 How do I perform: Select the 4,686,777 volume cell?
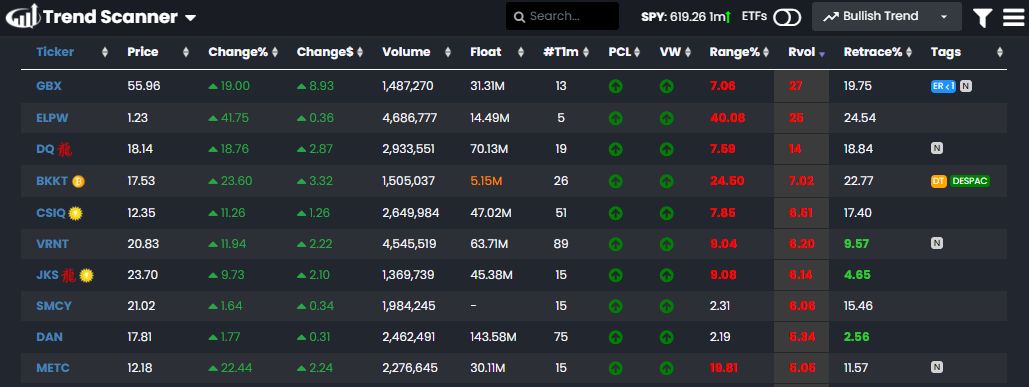click(x=410, y=118)
